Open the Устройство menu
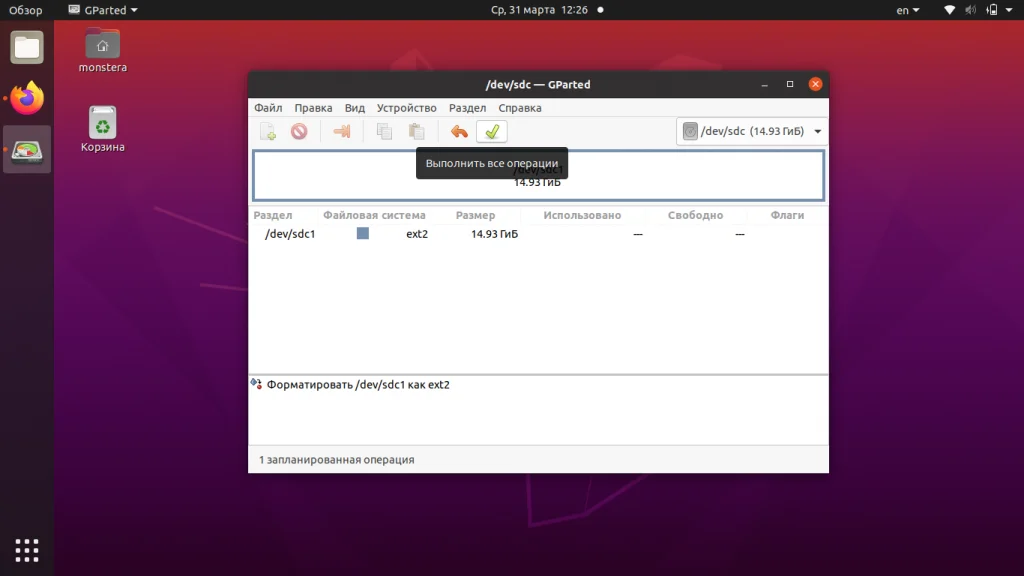 click(x=407, y=107)
